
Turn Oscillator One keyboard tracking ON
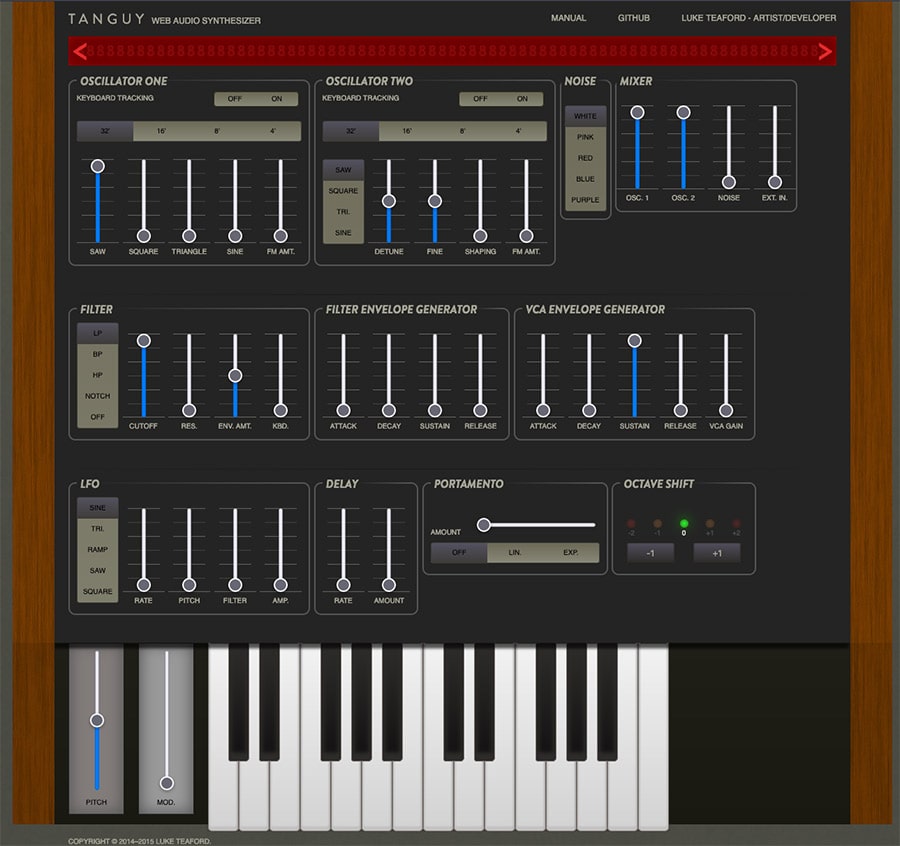coord(277,99)
